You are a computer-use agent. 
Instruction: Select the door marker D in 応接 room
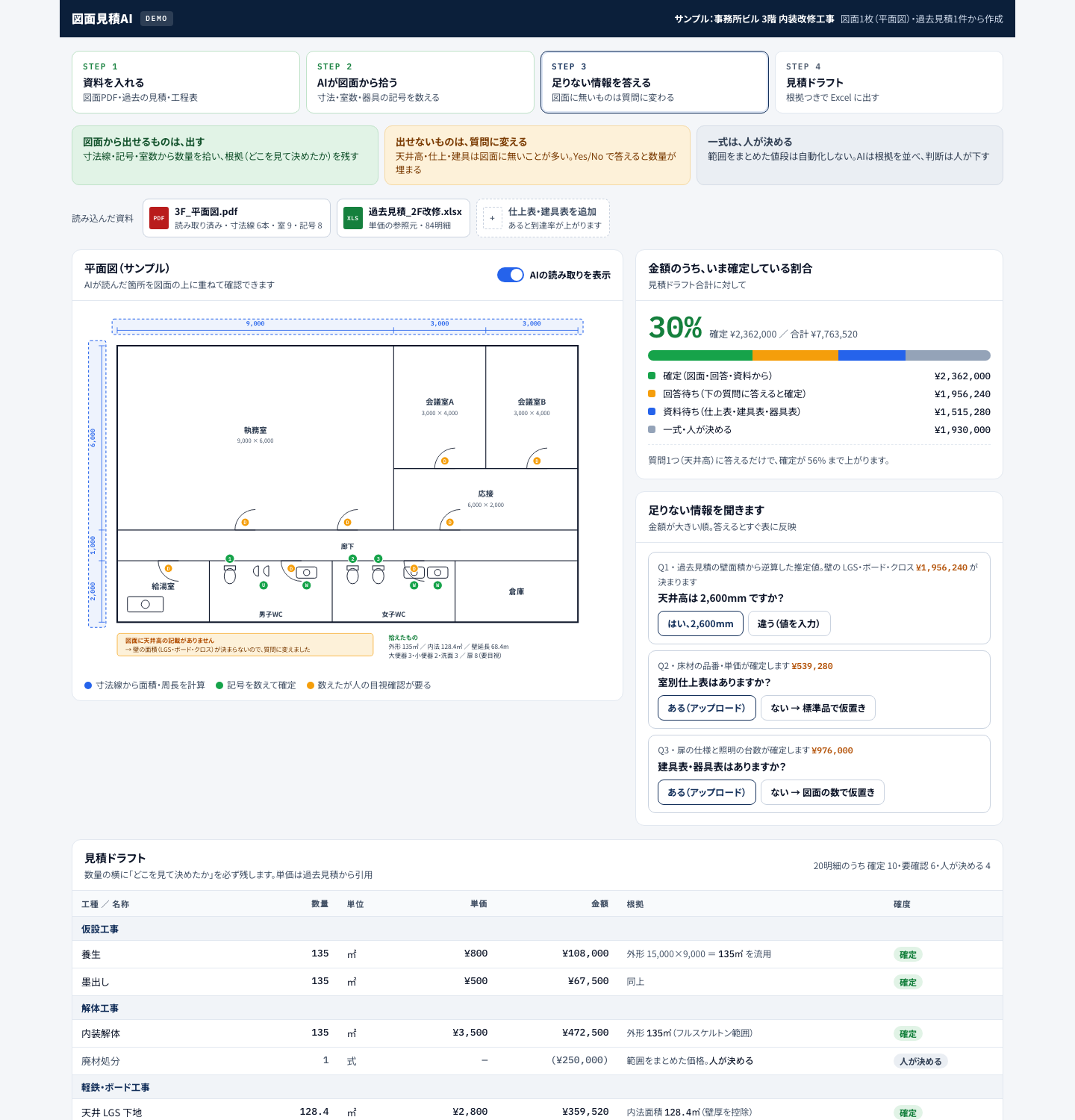(x=449, y=523)
